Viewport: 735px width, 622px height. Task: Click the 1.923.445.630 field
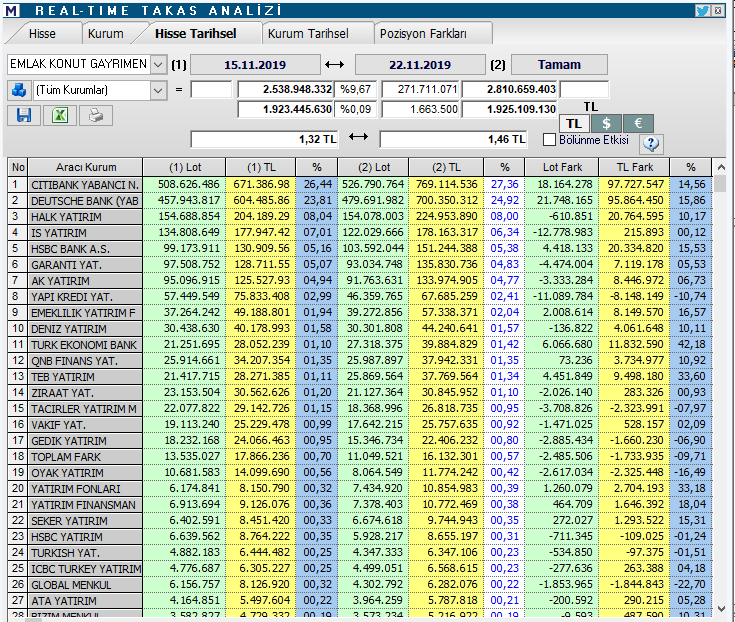[285, 110]
